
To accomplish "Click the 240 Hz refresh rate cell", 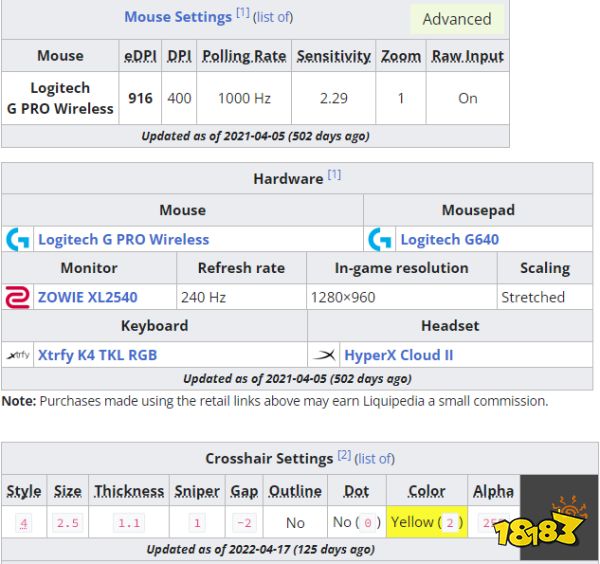I will point(241,297).
